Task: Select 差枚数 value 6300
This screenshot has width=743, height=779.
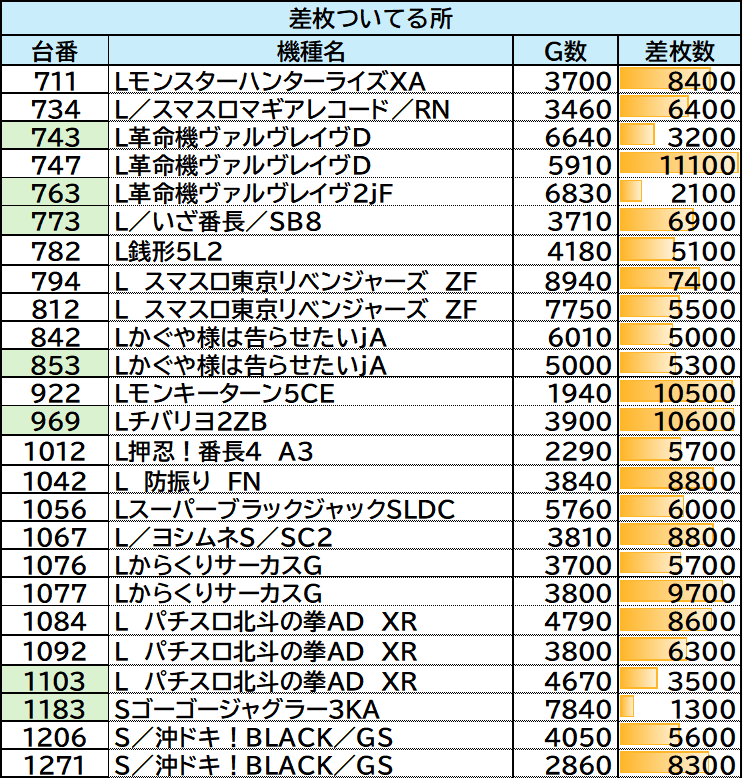Action: click(x=679, y=650)
